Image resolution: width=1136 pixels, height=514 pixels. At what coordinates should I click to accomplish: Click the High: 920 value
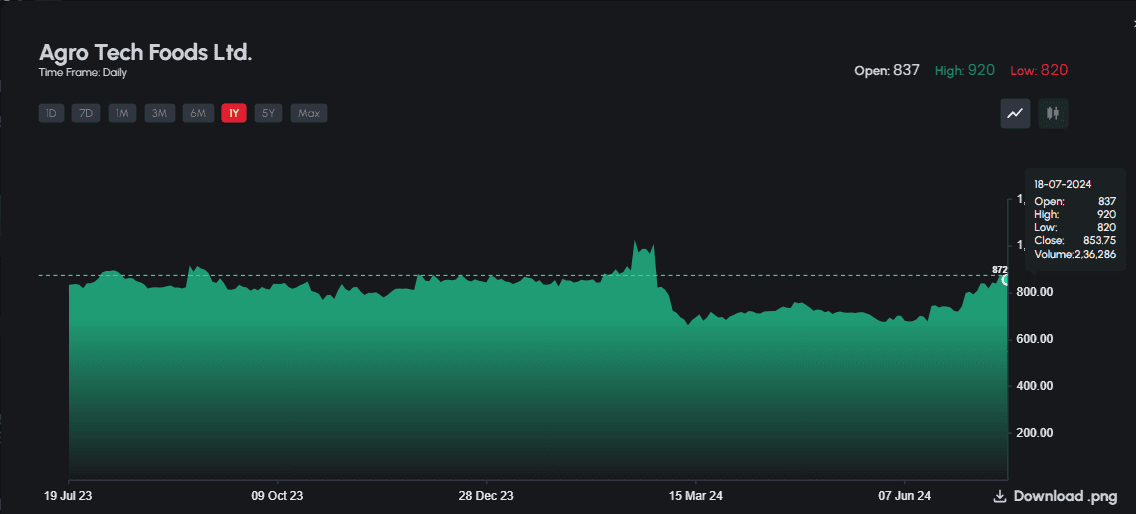click(x=965, y=70)
